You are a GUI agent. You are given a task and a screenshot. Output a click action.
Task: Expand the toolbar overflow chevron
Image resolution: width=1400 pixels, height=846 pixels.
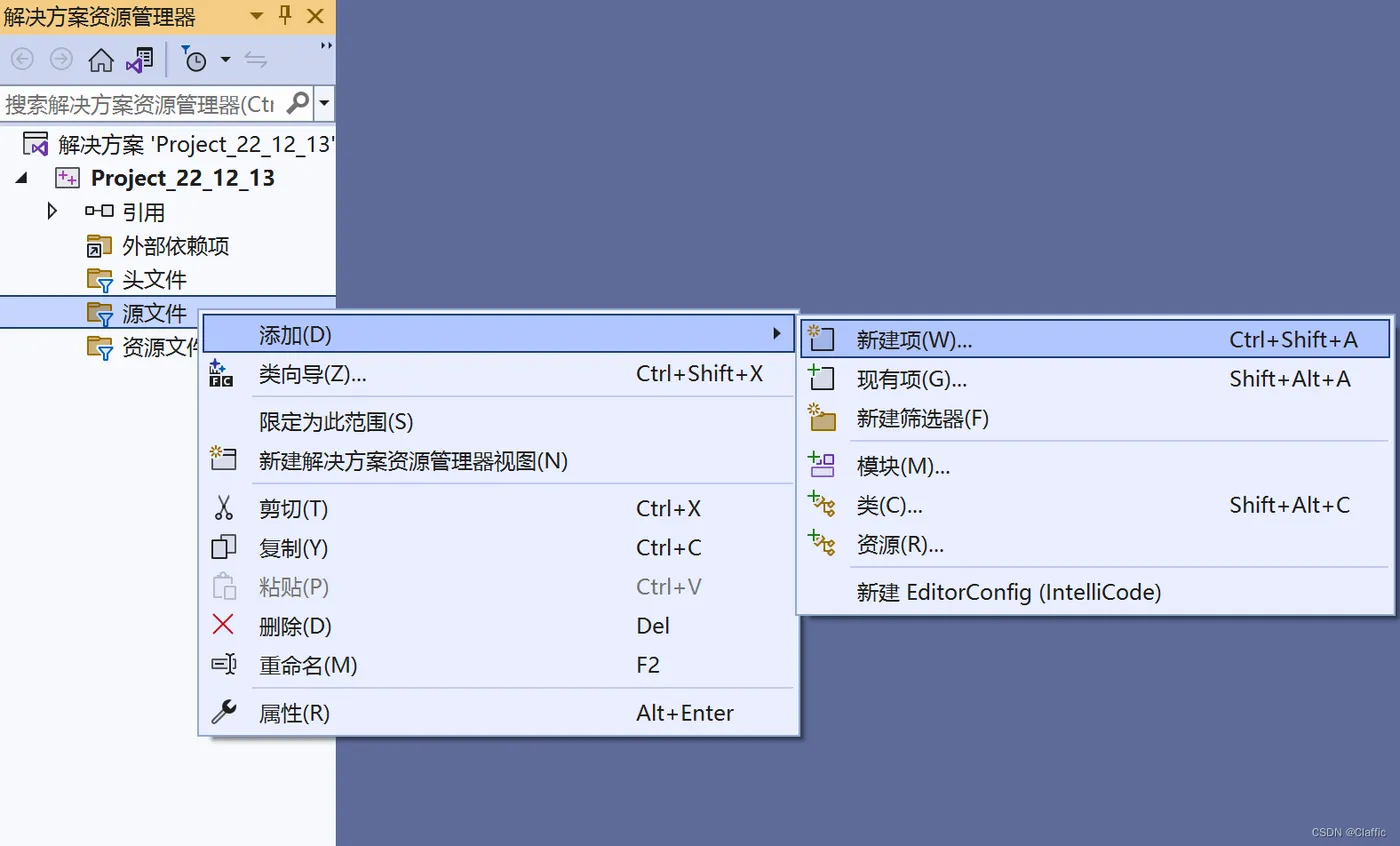(x=326, y=46)
